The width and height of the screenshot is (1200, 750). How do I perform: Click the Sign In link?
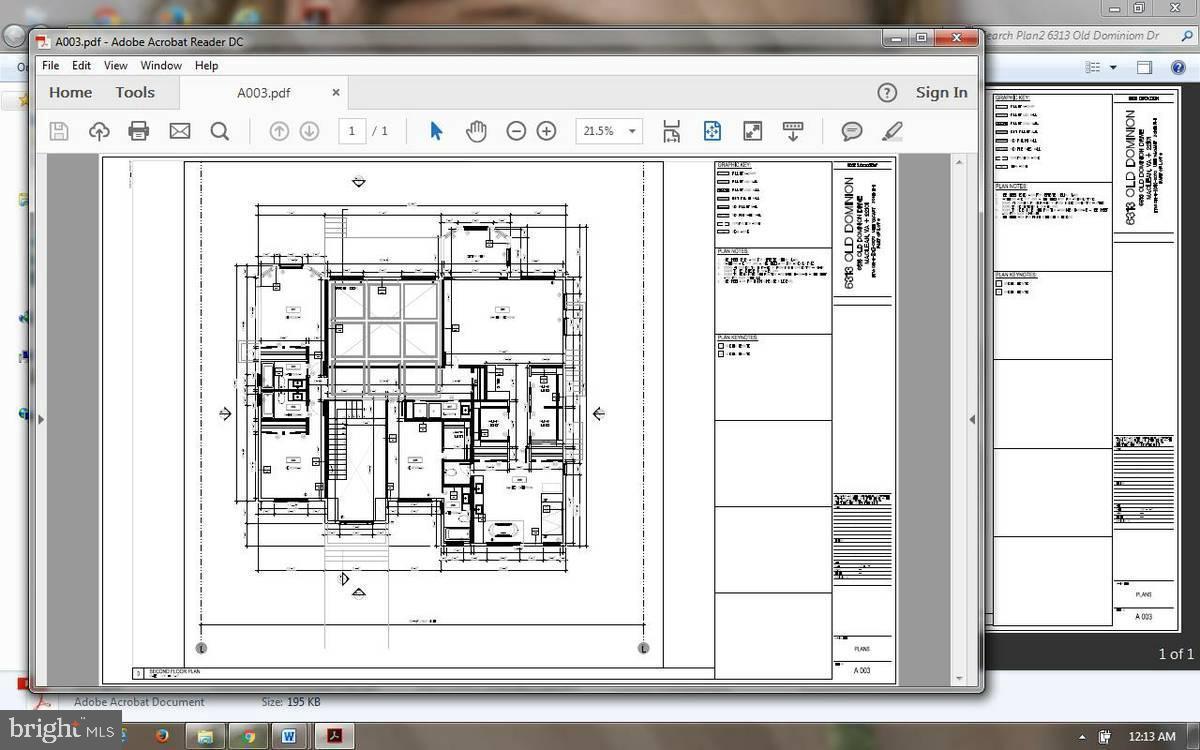pos(942,92)
